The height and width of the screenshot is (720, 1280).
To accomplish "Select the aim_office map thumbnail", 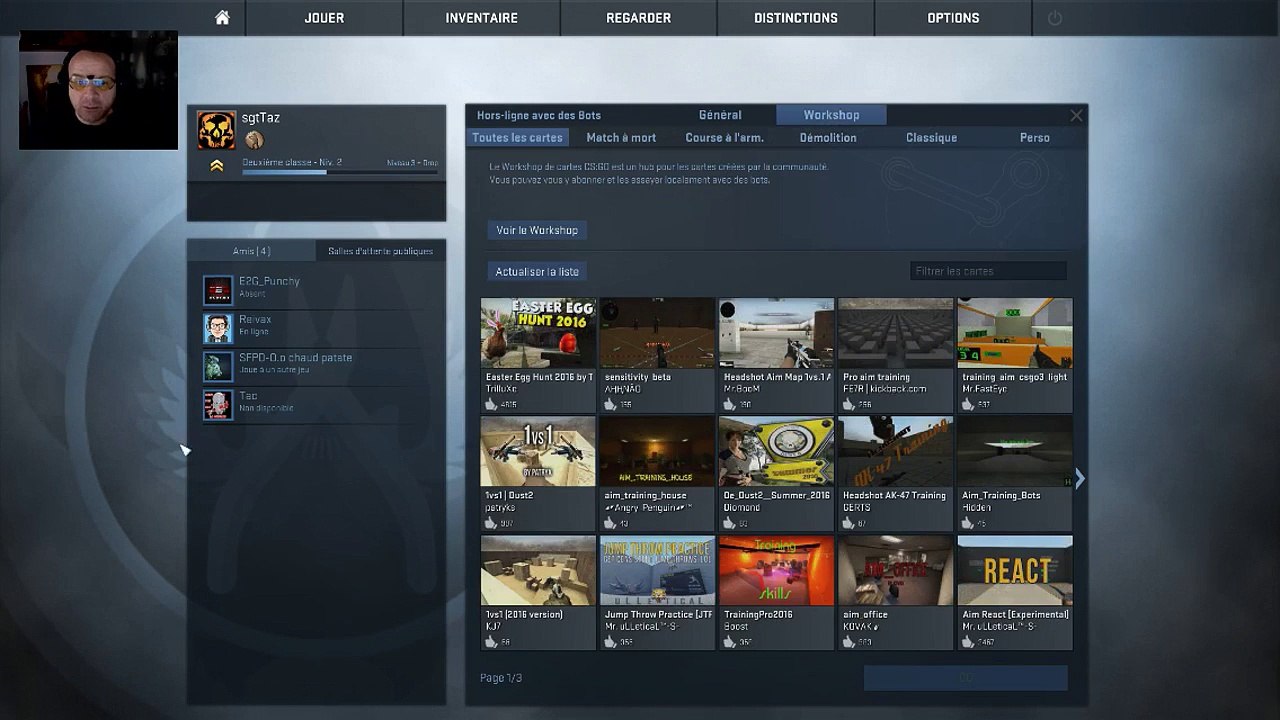I will [895, 571].
